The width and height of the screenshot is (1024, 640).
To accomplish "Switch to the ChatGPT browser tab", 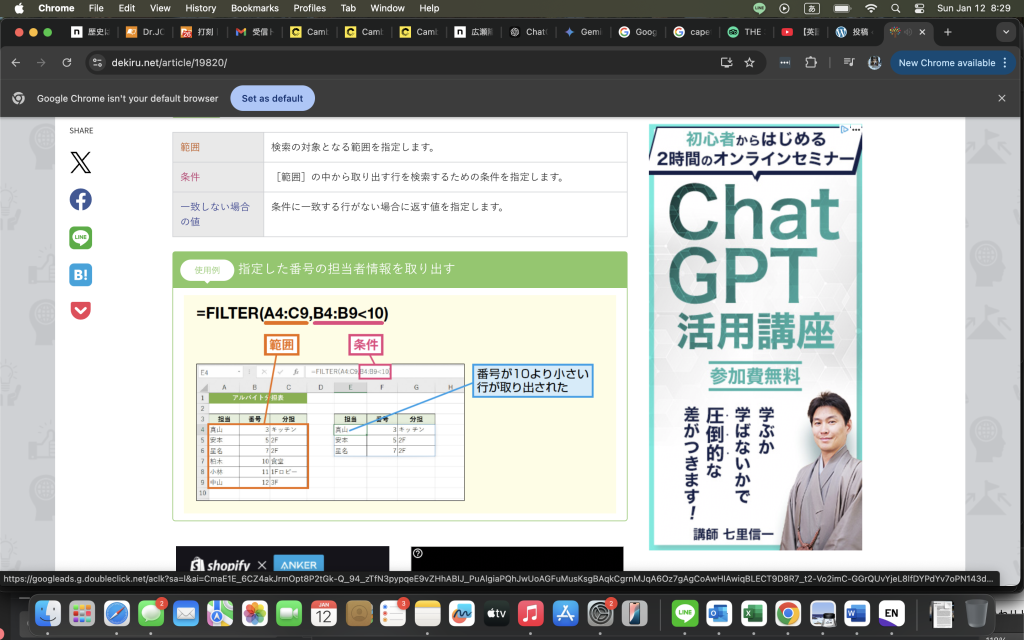I will pos(530,32).
